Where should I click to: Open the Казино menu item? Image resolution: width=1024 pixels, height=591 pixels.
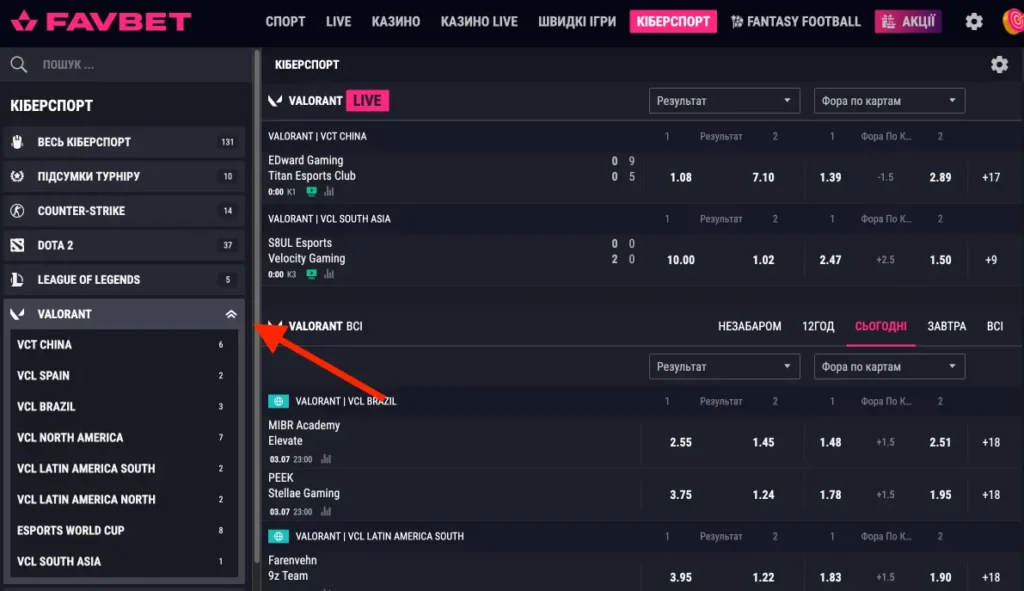[396, 22]
